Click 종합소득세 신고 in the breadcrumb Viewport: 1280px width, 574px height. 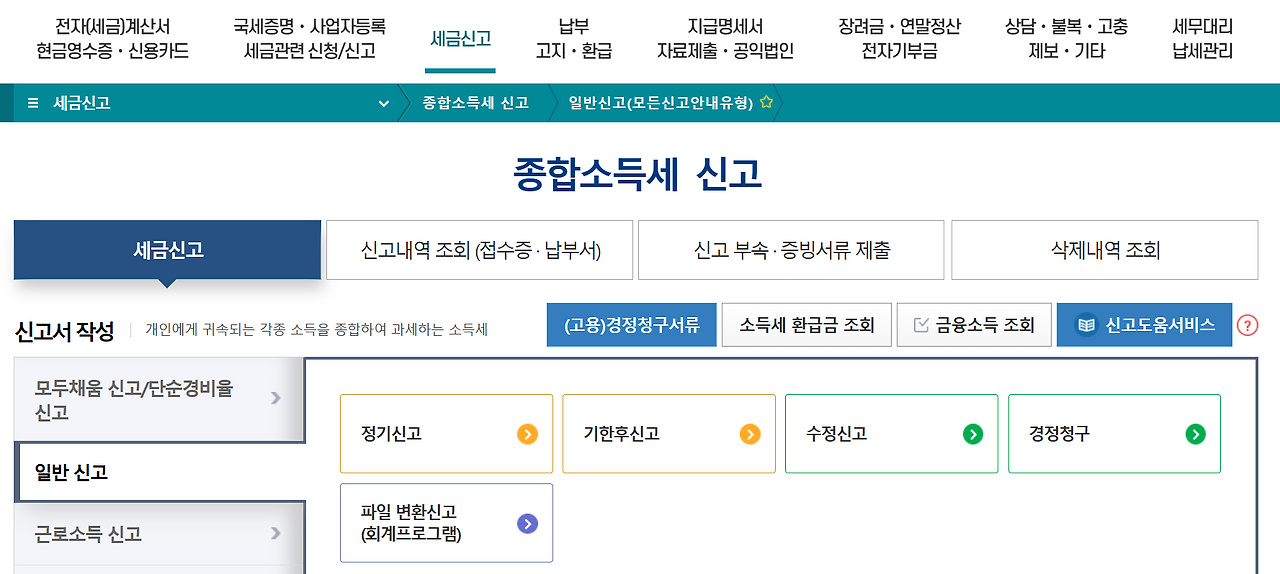point(476,103)
